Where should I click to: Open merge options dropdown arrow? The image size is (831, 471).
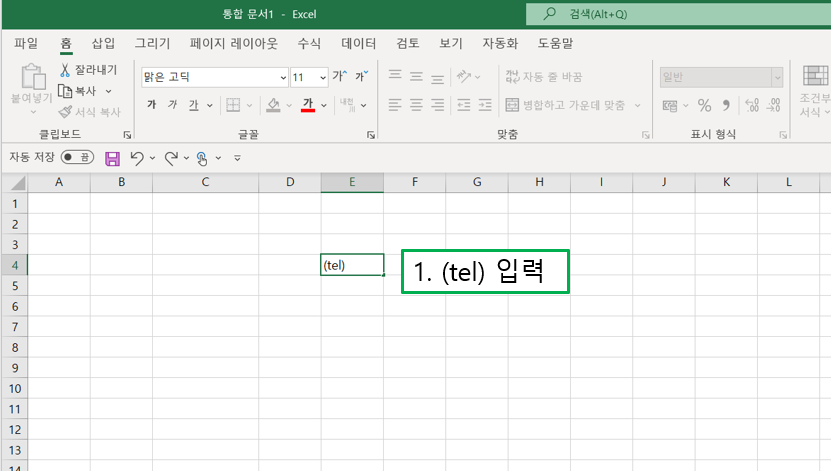638,105
